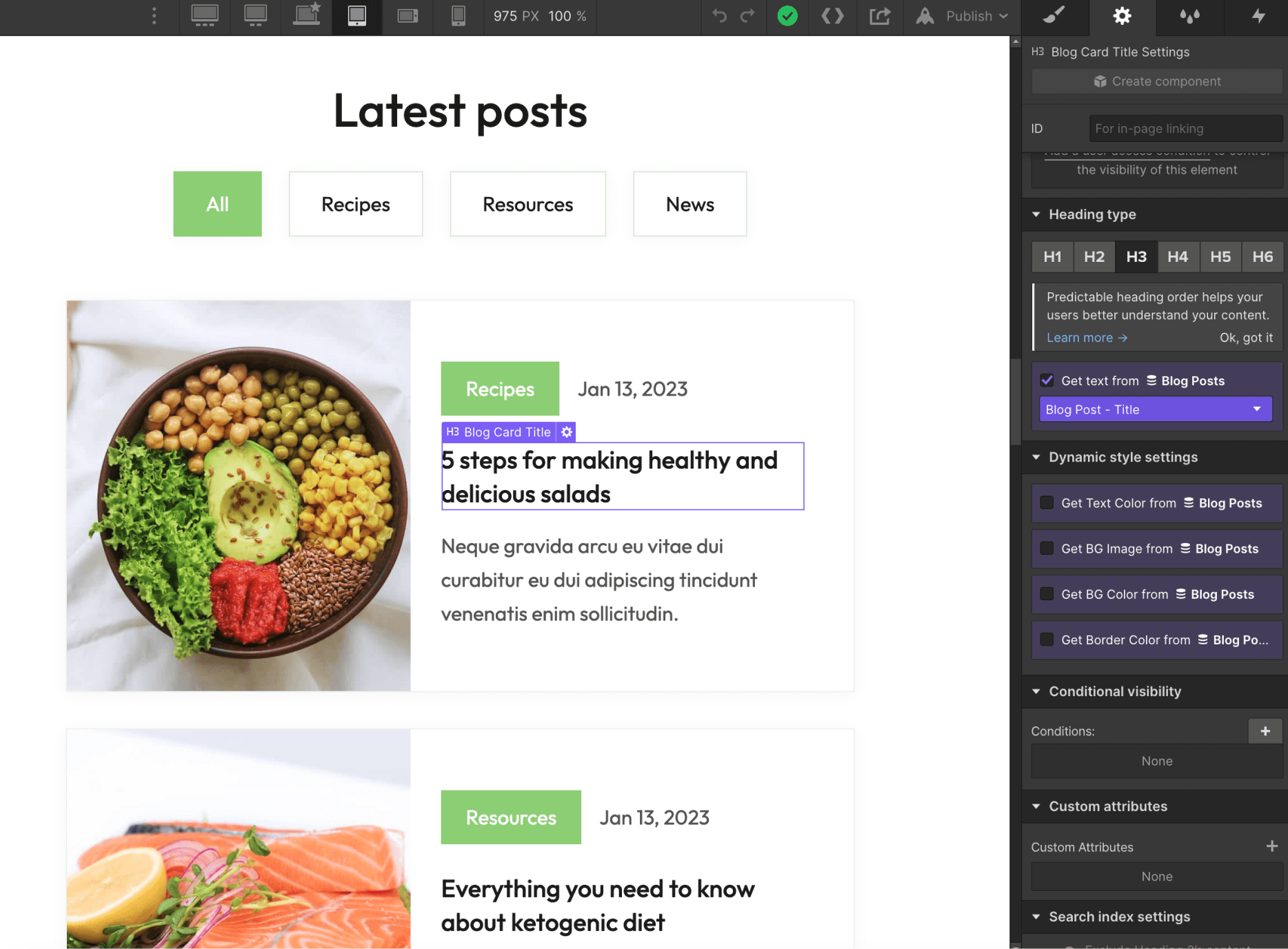Enable Get Border Color from Blog Posts
1288x949 pixels.
tap(1047, 640)
